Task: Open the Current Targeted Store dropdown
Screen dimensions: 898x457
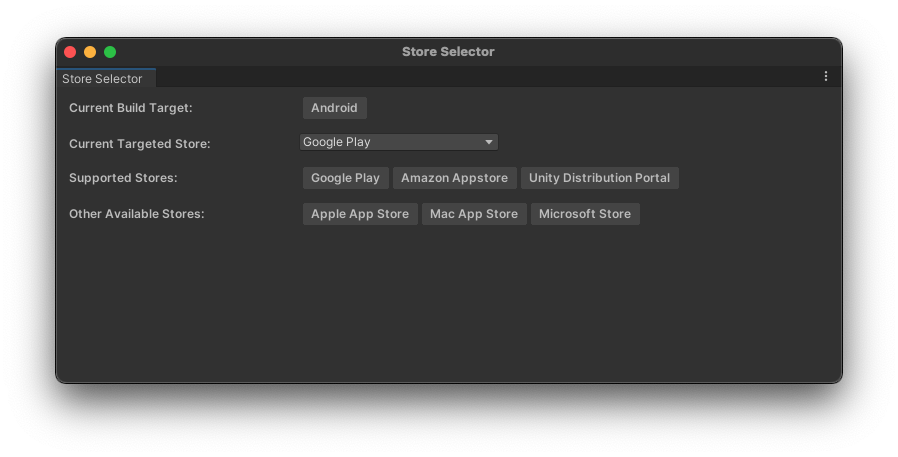Action: (x=398, y=142)
